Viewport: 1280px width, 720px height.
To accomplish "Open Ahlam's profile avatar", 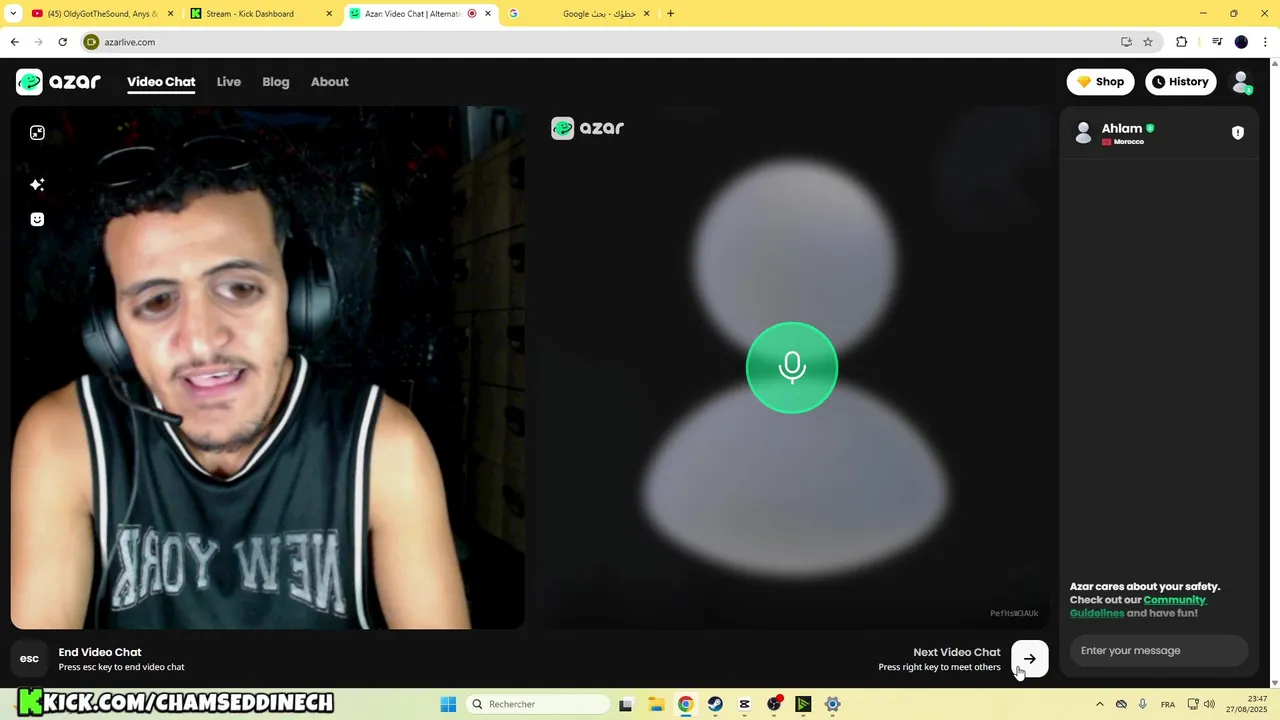I will (1083, 133).
